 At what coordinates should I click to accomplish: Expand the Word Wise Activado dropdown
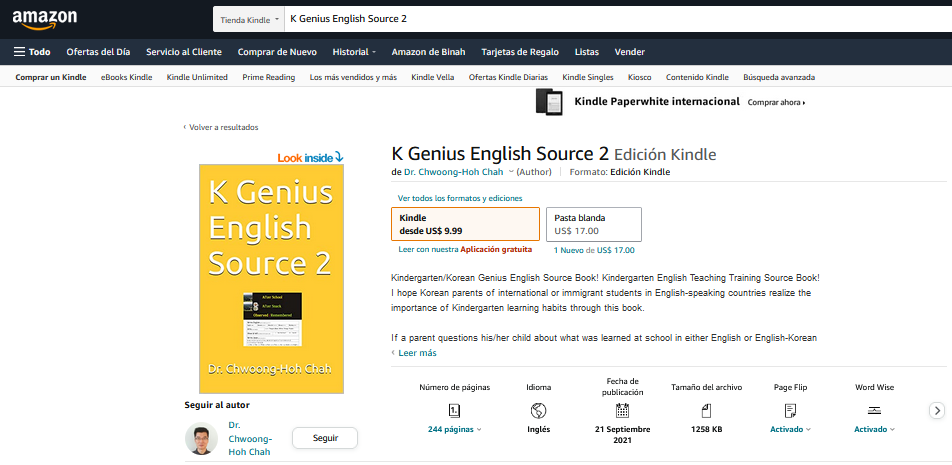(x=874, y=429)
